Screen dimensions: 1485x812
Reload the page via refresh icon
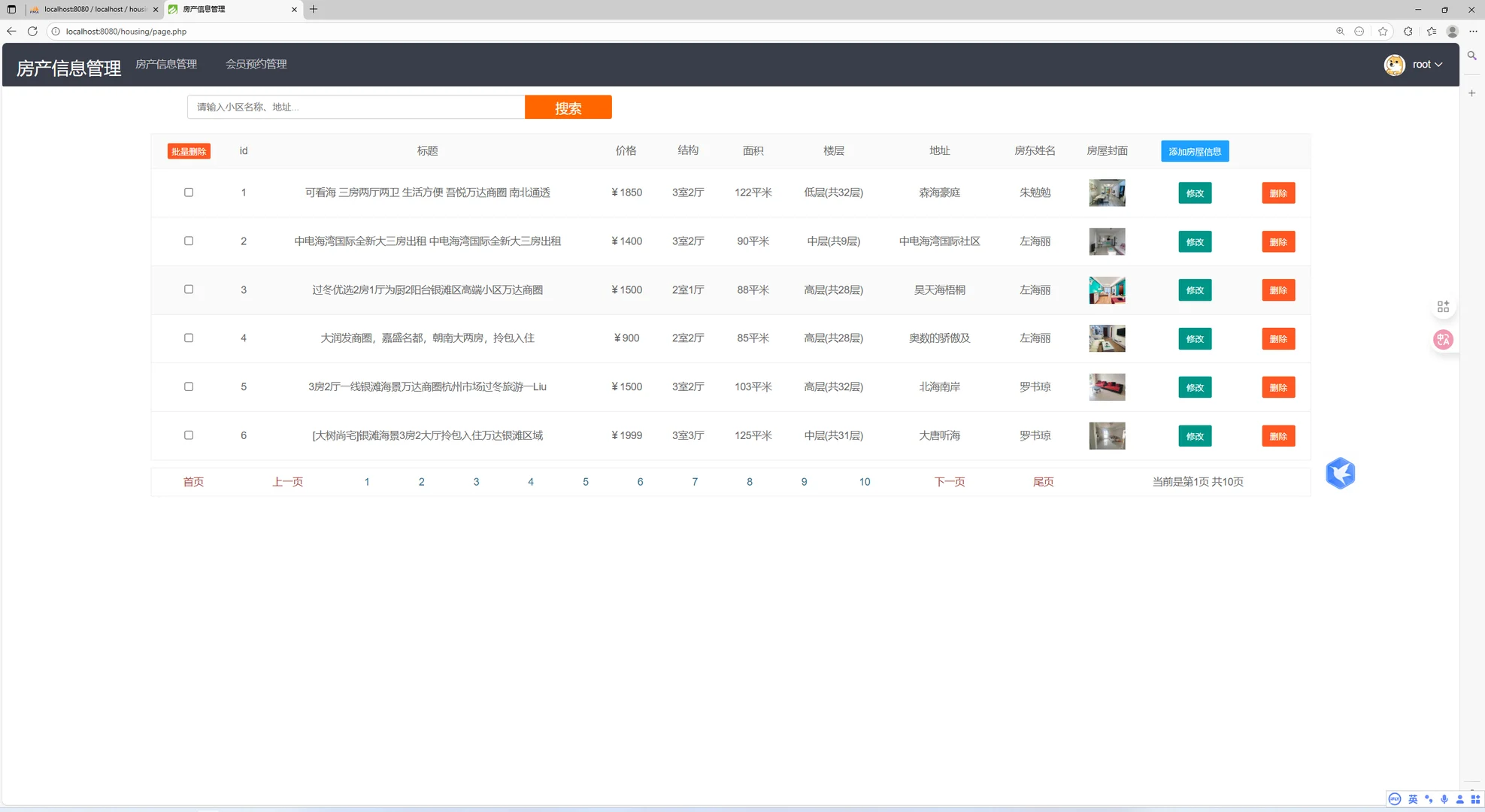pos(32,32)
